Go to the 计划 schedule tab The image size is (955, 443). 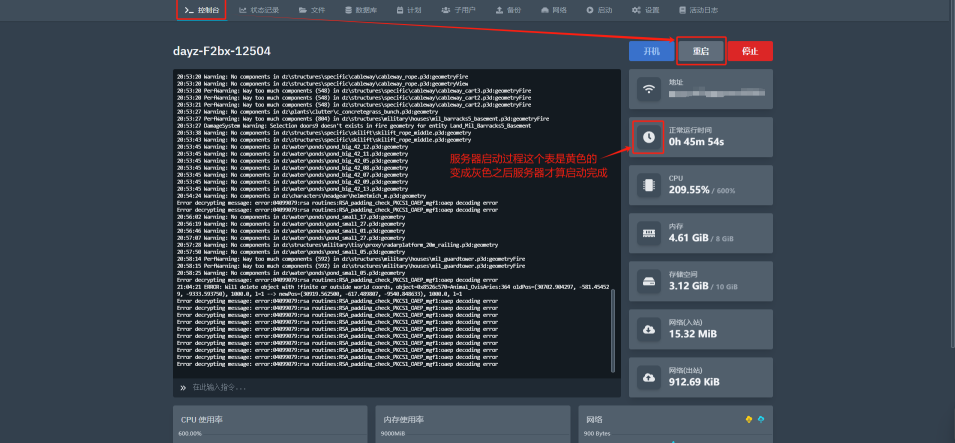coord(408,10)
